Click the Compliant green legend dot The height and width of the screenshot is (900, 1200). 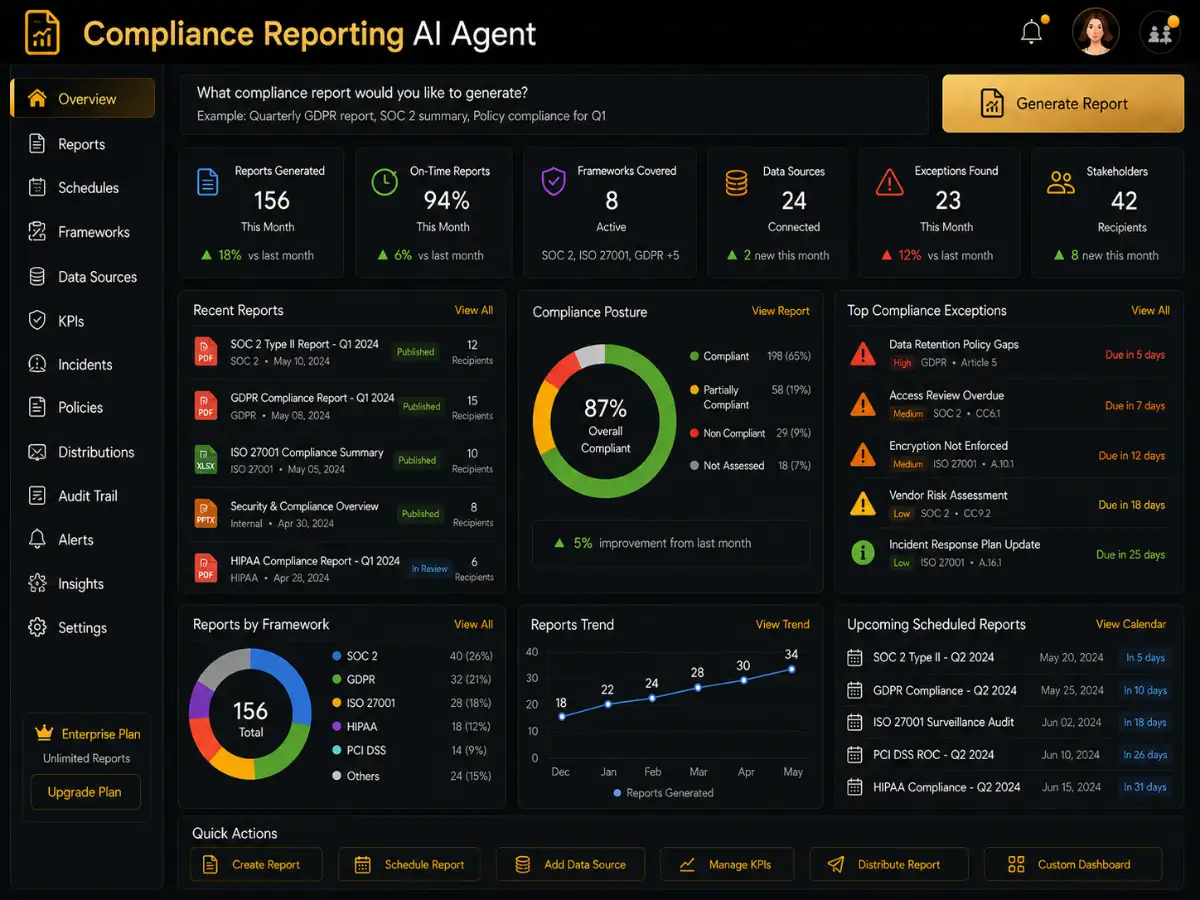[694, 356]
